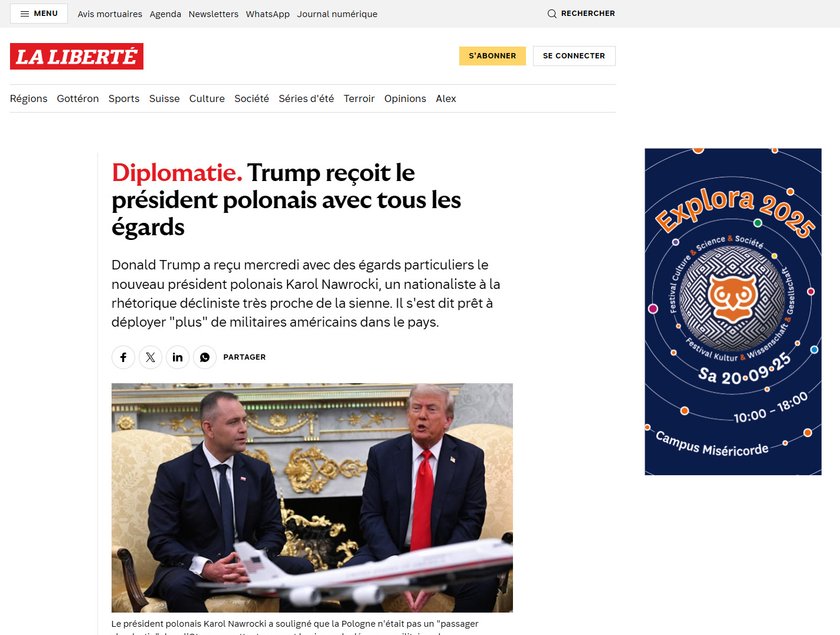Open the Explora 2025 advertisement
Screen dimensions: 840x635
click(733, 311)
